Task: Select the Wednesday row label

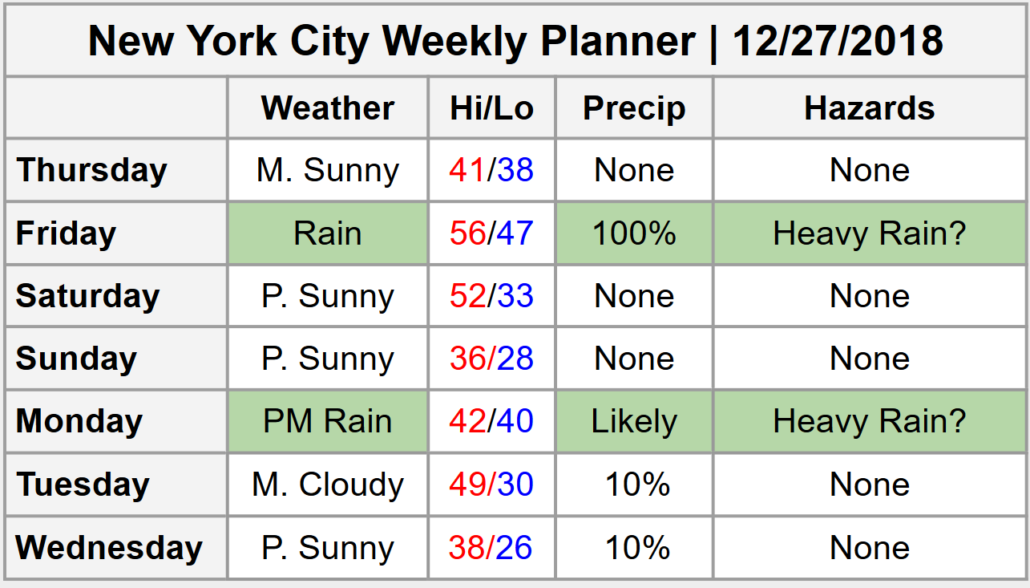Action: [x=109, y=548]
